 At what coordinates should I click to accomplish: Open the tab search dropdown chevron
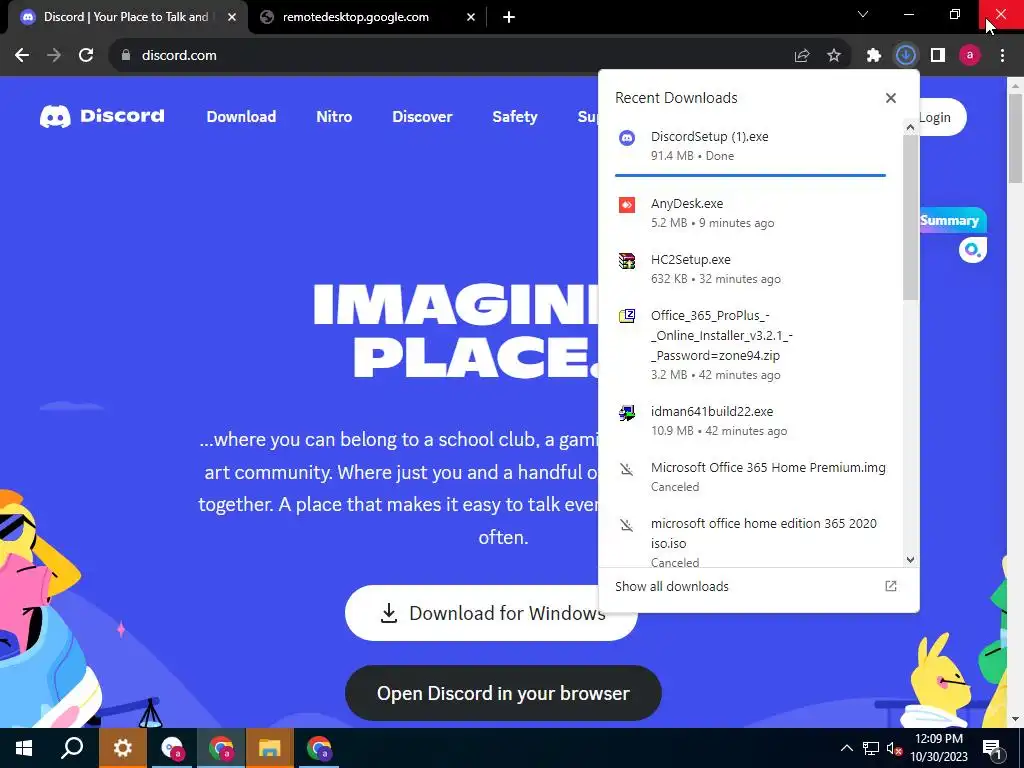pyautogui.click(x=863, y=14)
